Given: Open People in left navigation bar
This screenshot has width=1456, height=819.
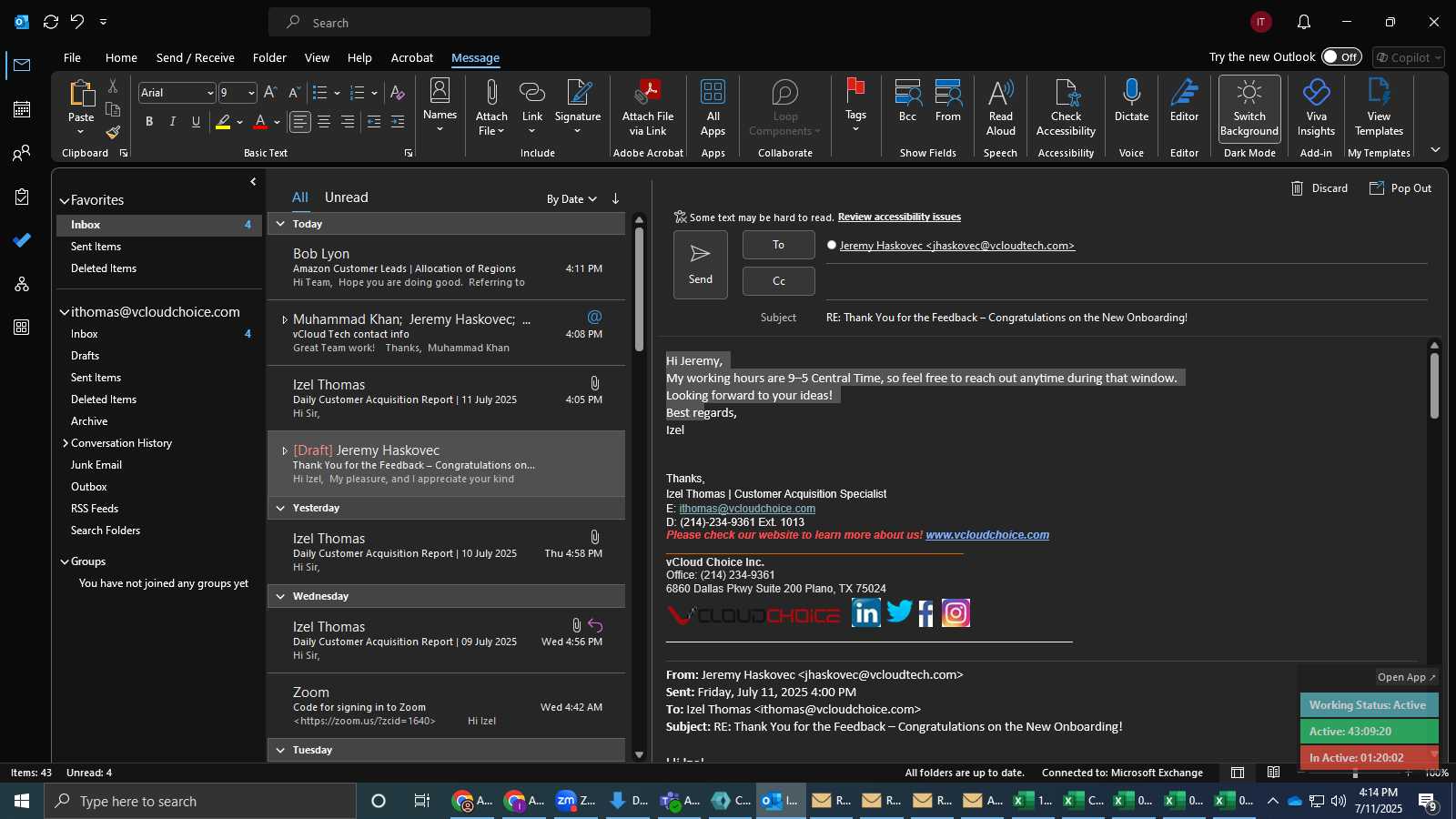Looking at the screenshot, I should [22, 153].
